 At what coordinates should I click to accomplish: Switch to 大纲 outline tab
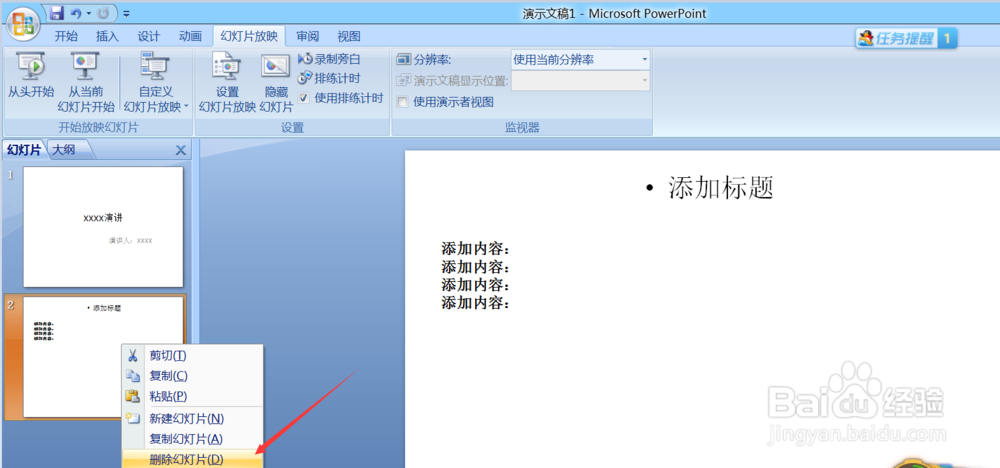pos(64,150)
